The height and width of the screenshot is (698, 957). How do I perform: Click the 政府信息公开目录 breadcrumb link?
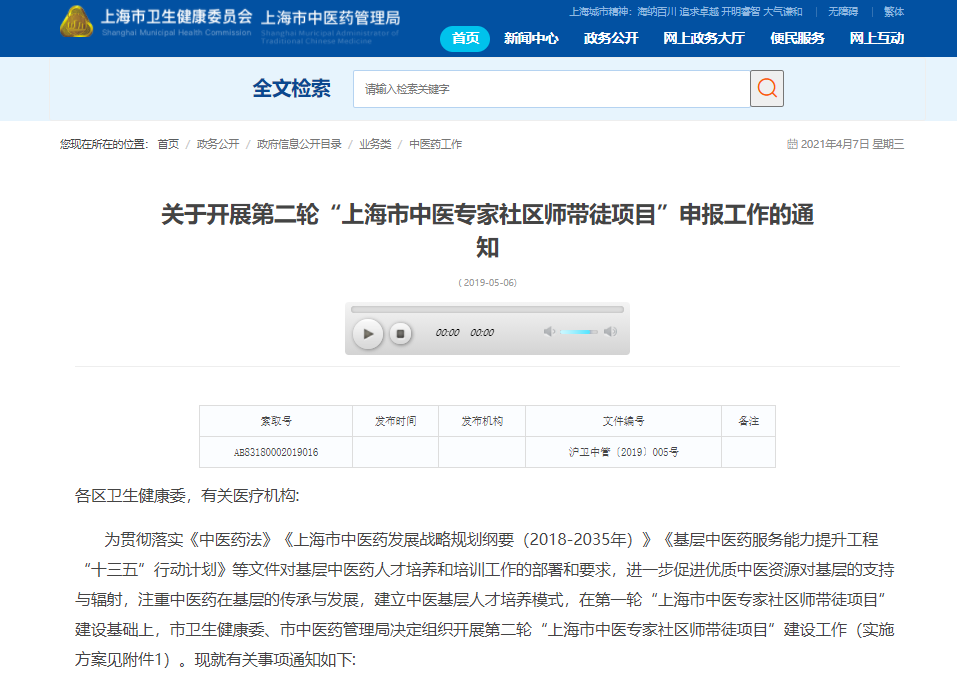pos(299,144)
